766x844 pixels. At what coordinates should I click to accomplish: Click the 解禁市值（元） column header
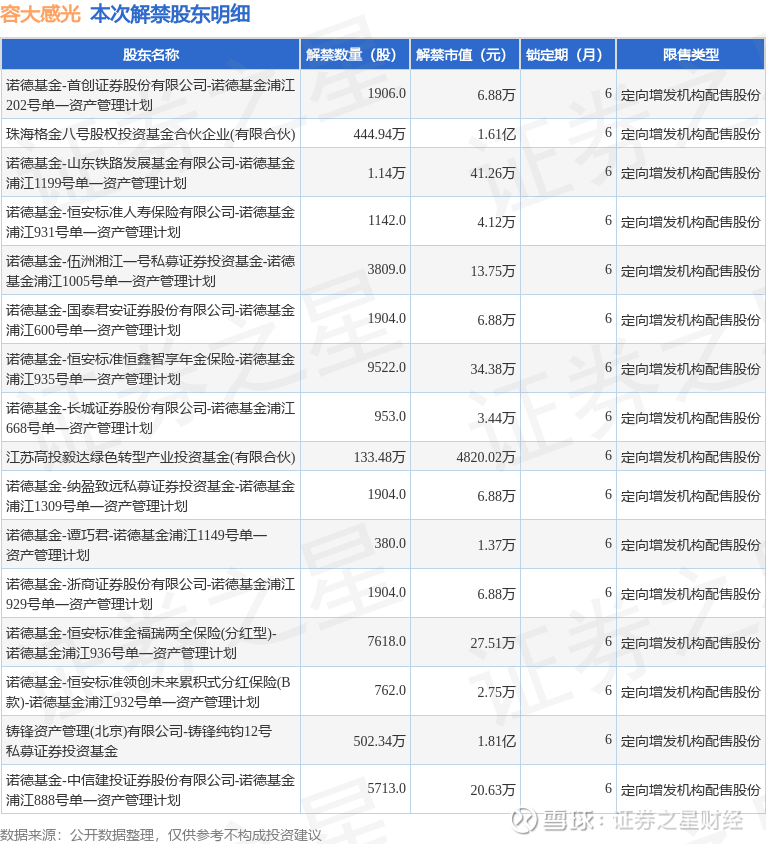465,54
